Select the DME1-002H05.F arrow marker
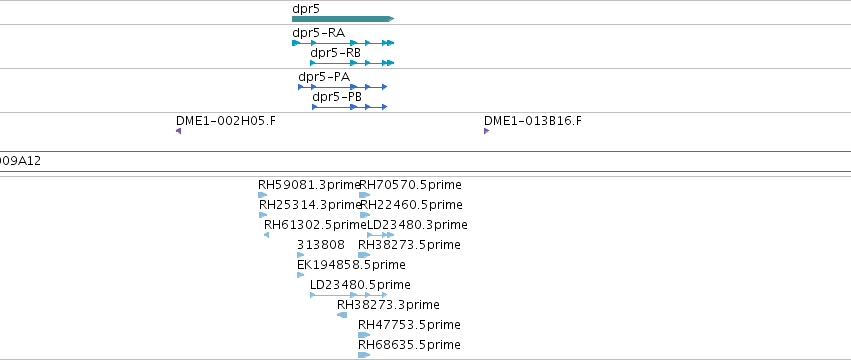Viewport: 851px width, 360px height. coord(178,131)
